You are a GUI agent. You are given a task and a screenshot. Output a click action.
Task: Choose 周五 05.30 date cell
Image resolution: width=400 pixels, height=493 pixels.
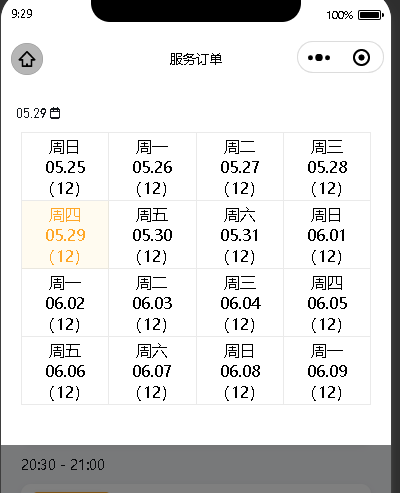[x=152, y=234]
